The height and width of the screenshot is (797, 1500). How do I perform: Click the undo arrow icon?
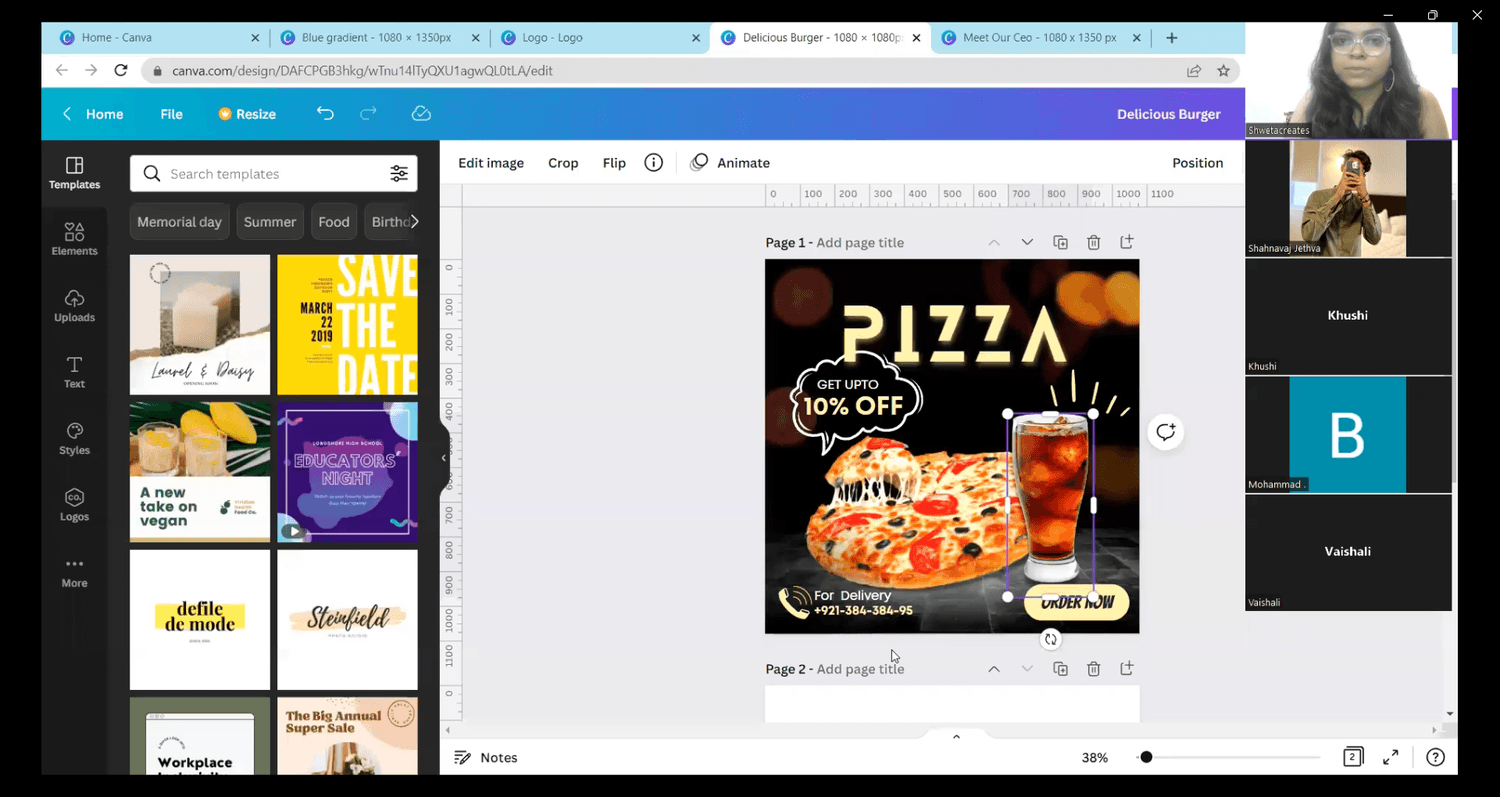(x=325, y=114)
